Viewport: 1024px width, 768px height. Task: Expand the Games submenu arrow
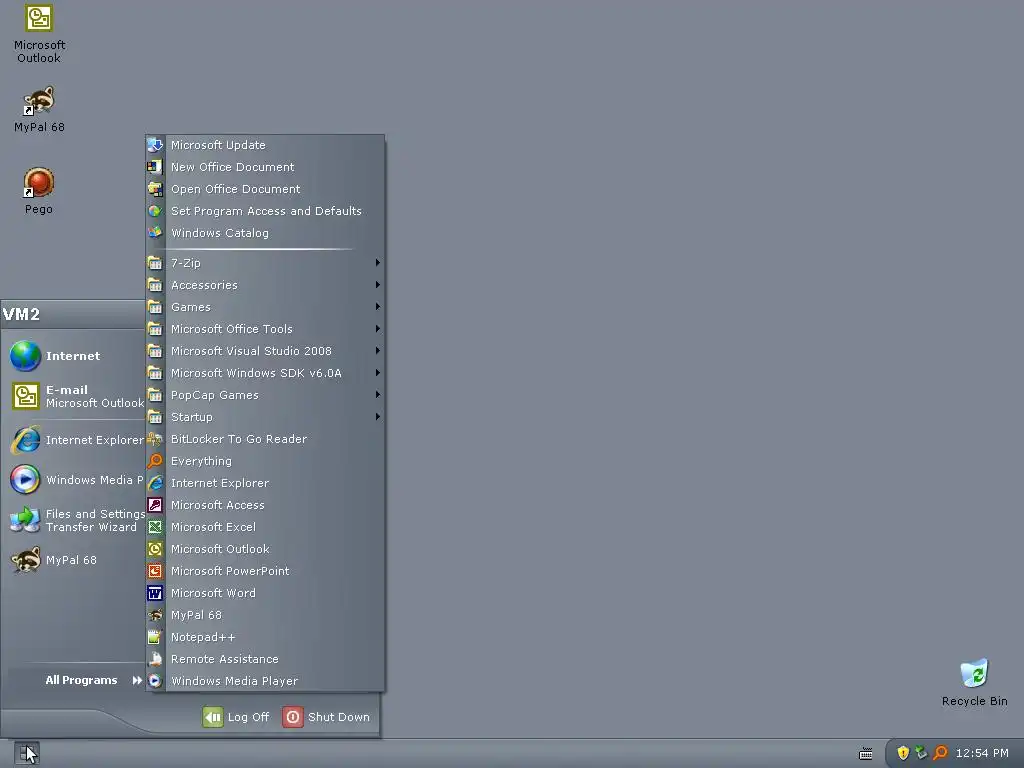point(377,306)
